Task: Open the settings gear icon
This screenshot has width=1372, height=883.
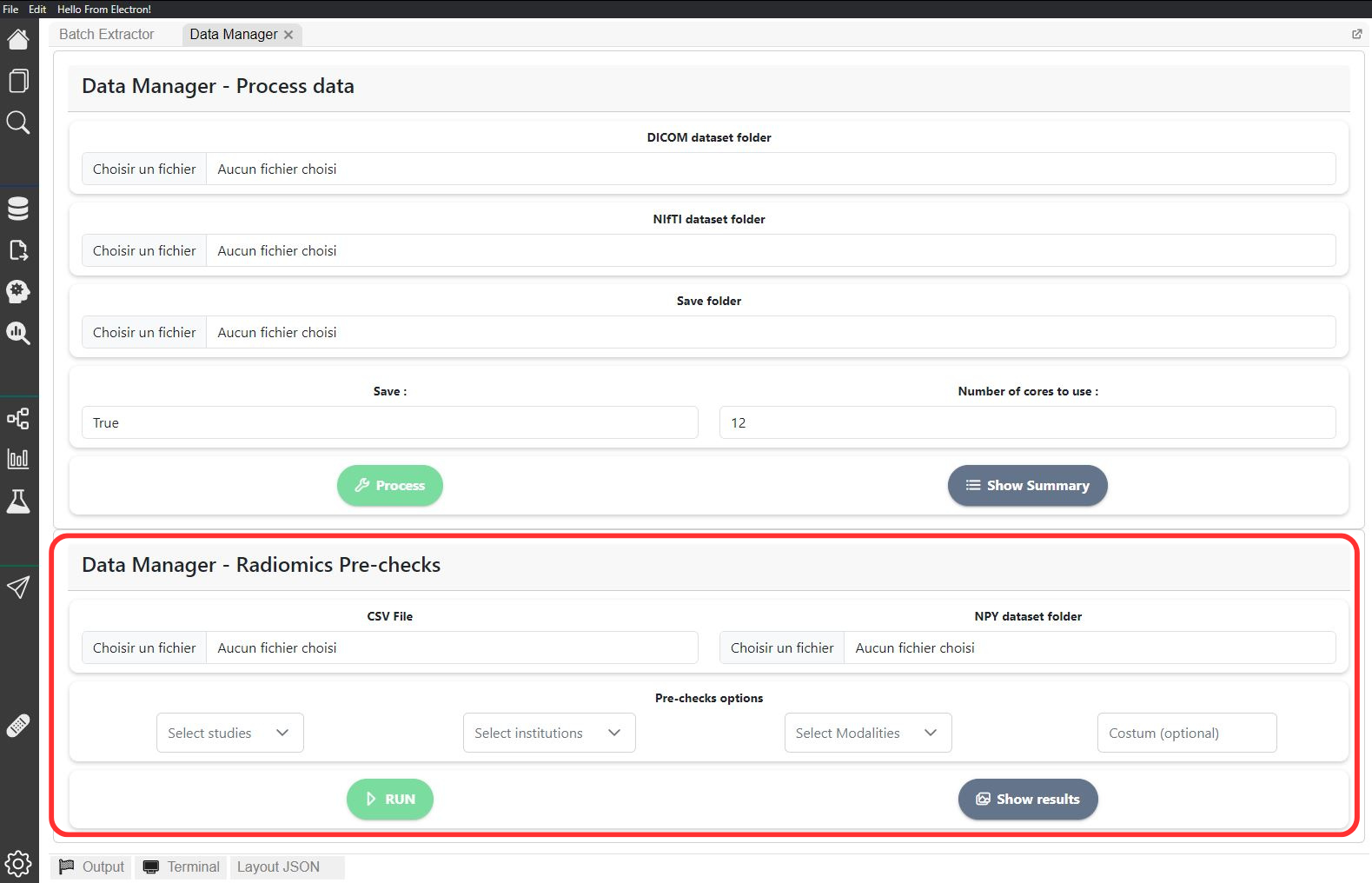Action: pyautogui.click(x=18, y=864)
